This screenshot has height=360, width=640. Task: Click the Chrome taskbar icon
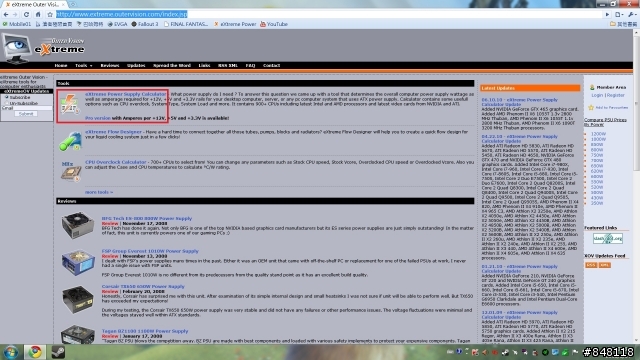(35, 352)
